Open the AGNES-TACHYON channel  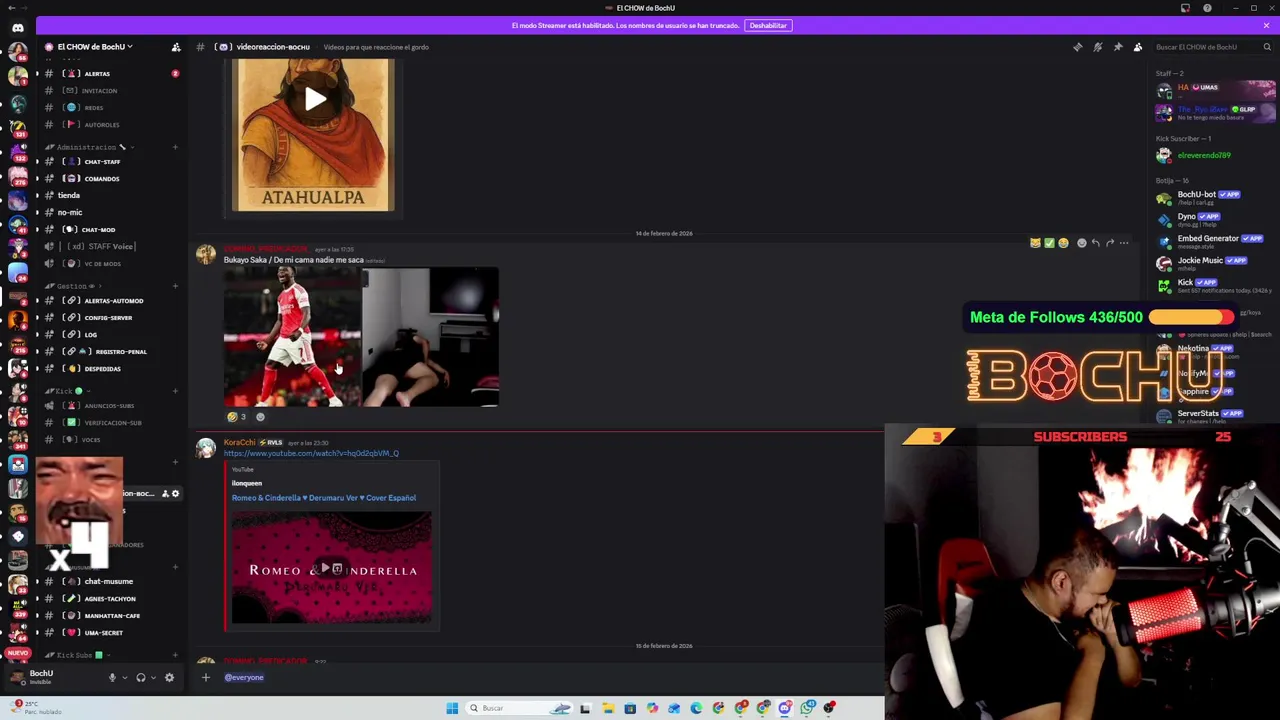(x=110, y=599)
